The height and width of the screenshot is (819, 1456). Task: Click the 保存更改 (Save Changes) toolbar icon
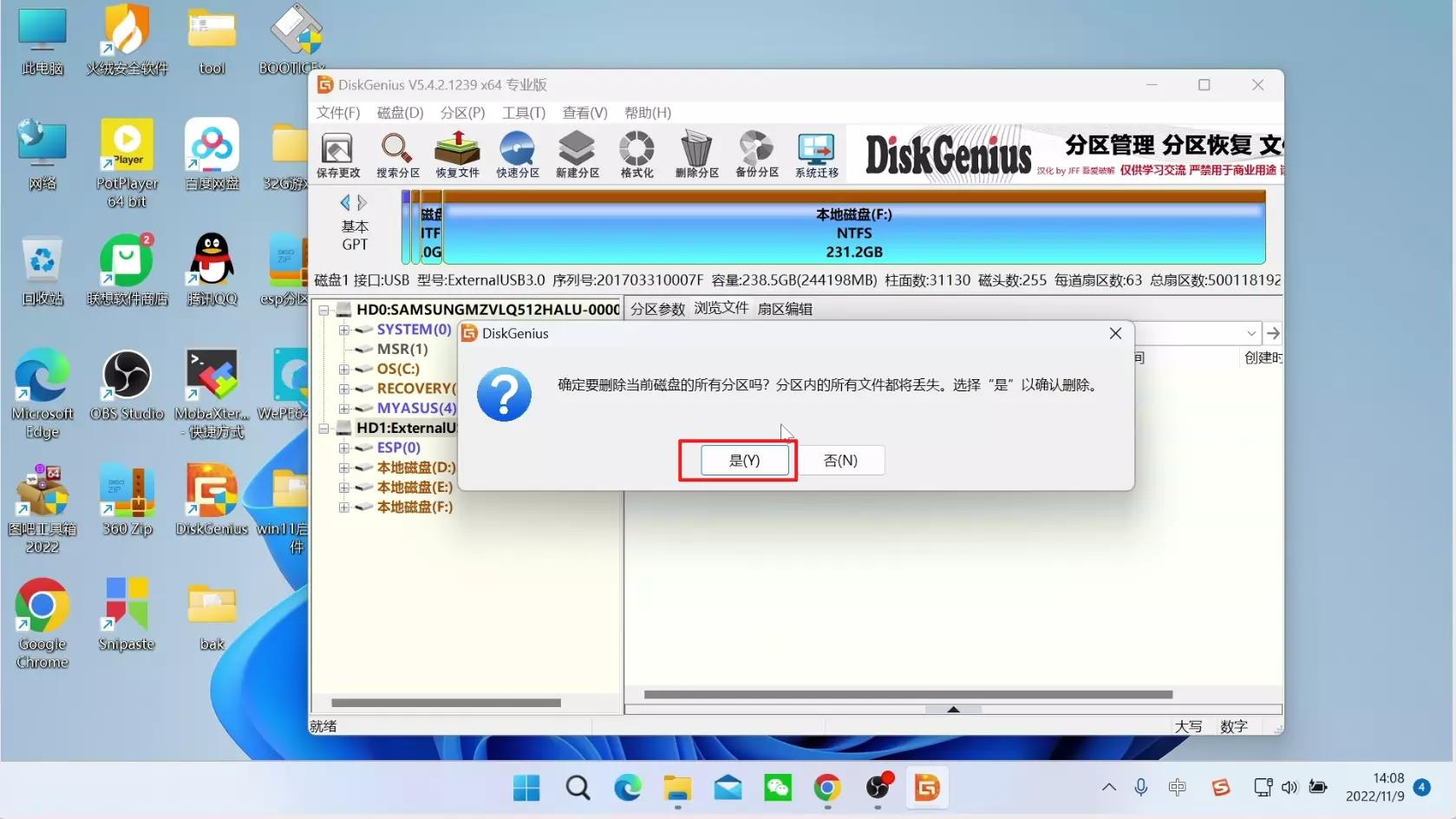337,154
